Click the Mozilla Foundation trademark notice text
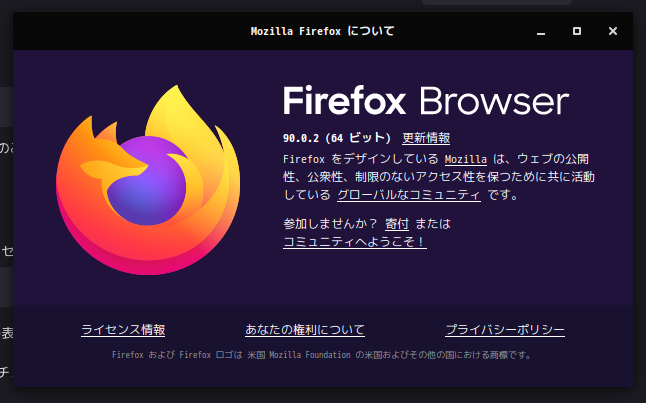Screen dimensions: 646x403 pyautogui.click(x=322, y=355)
